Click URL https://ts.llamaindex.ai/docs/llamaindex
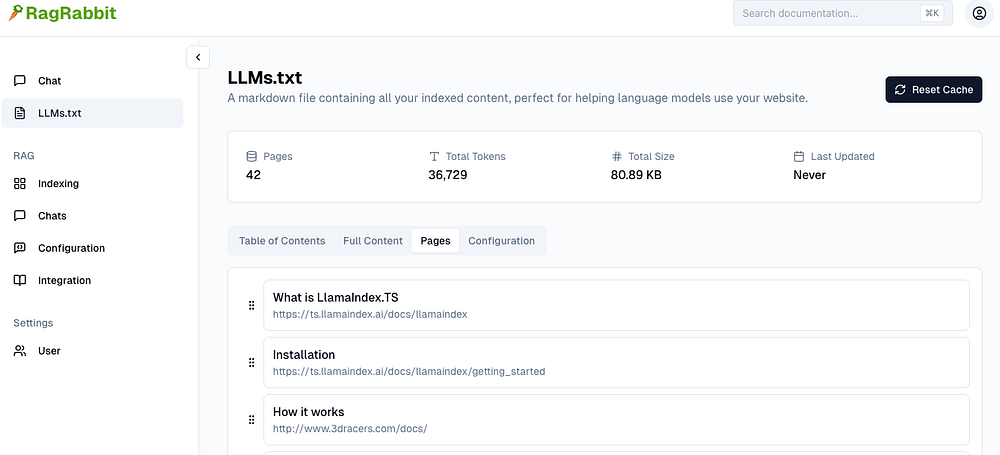Viewport: 1000px width, 455px height. pyautogui.click(x=370, y=314)
